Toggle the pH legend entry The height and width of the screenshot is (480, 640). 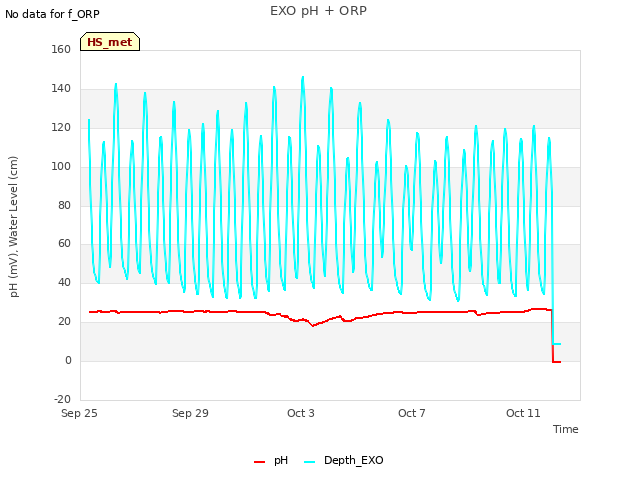tap(271, 460)
